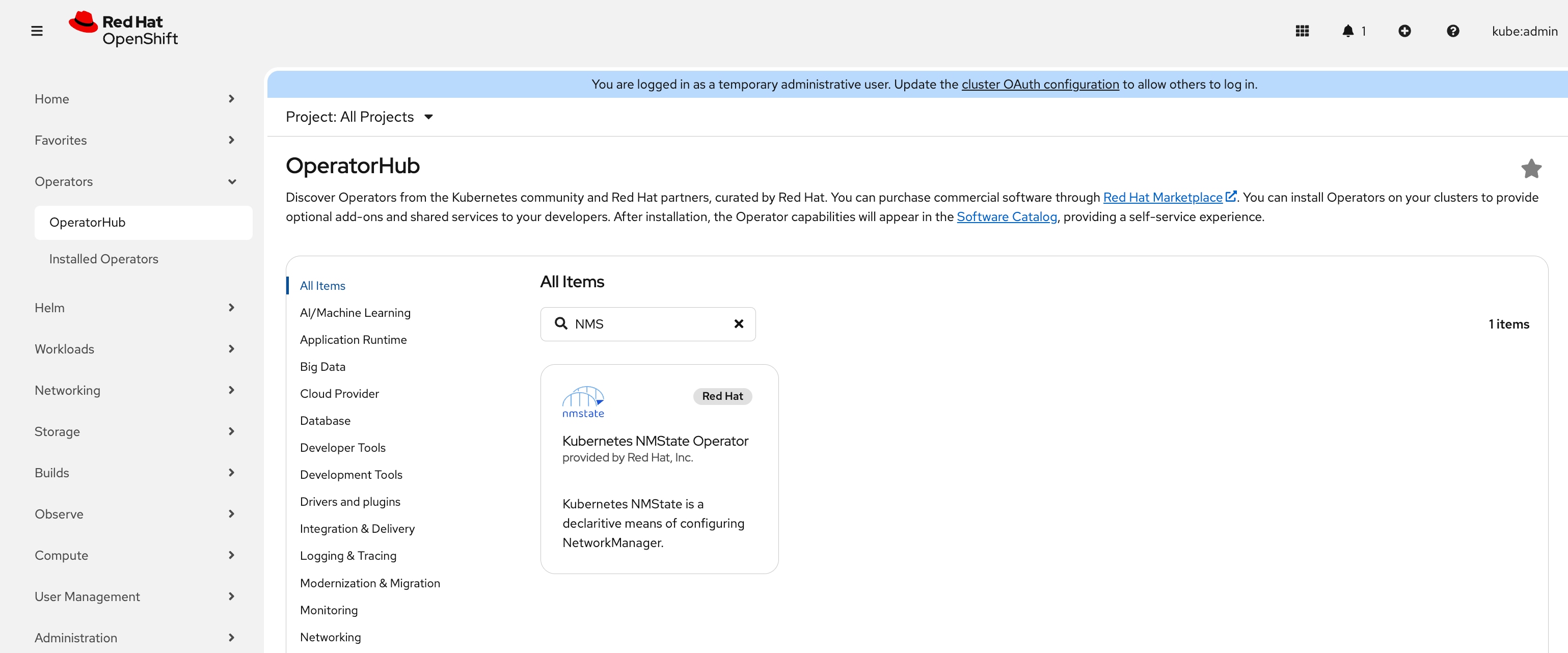Expand the User Management section

click(134, 596)
